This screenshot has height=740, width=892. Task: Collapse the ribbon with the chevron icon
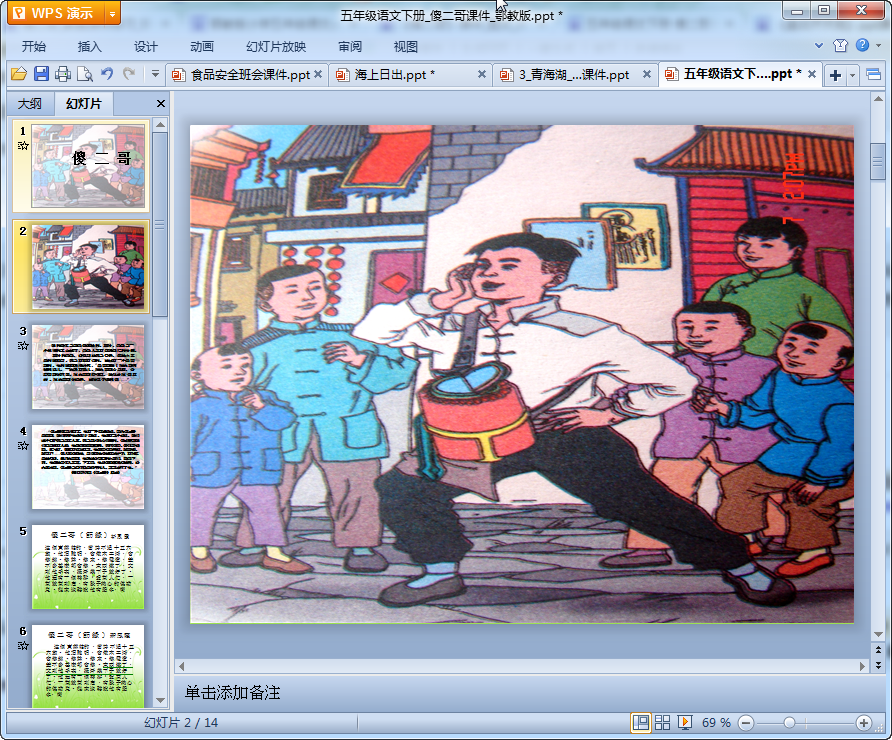819,46
